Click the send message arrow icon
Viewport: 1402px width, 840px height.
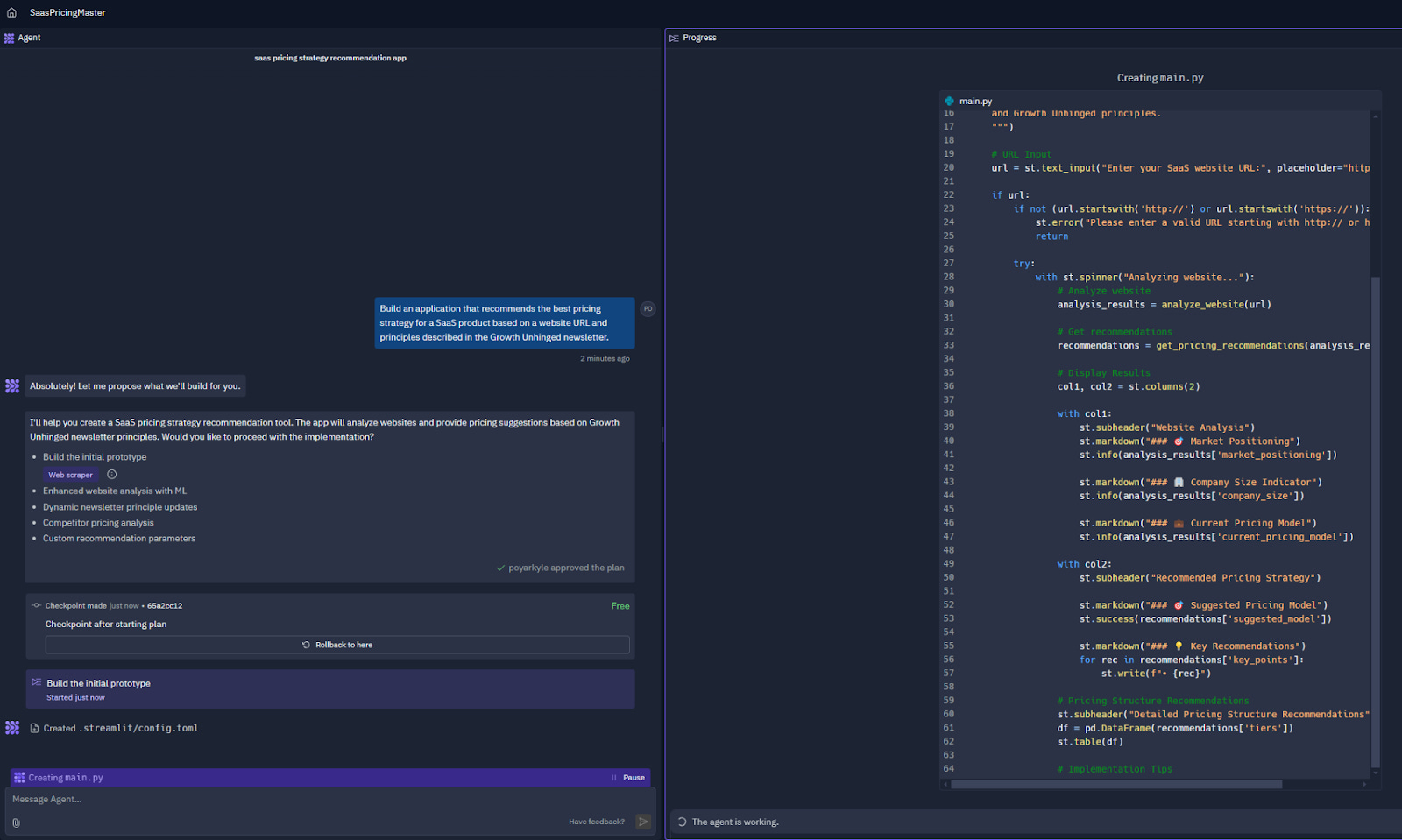point(643,822)
